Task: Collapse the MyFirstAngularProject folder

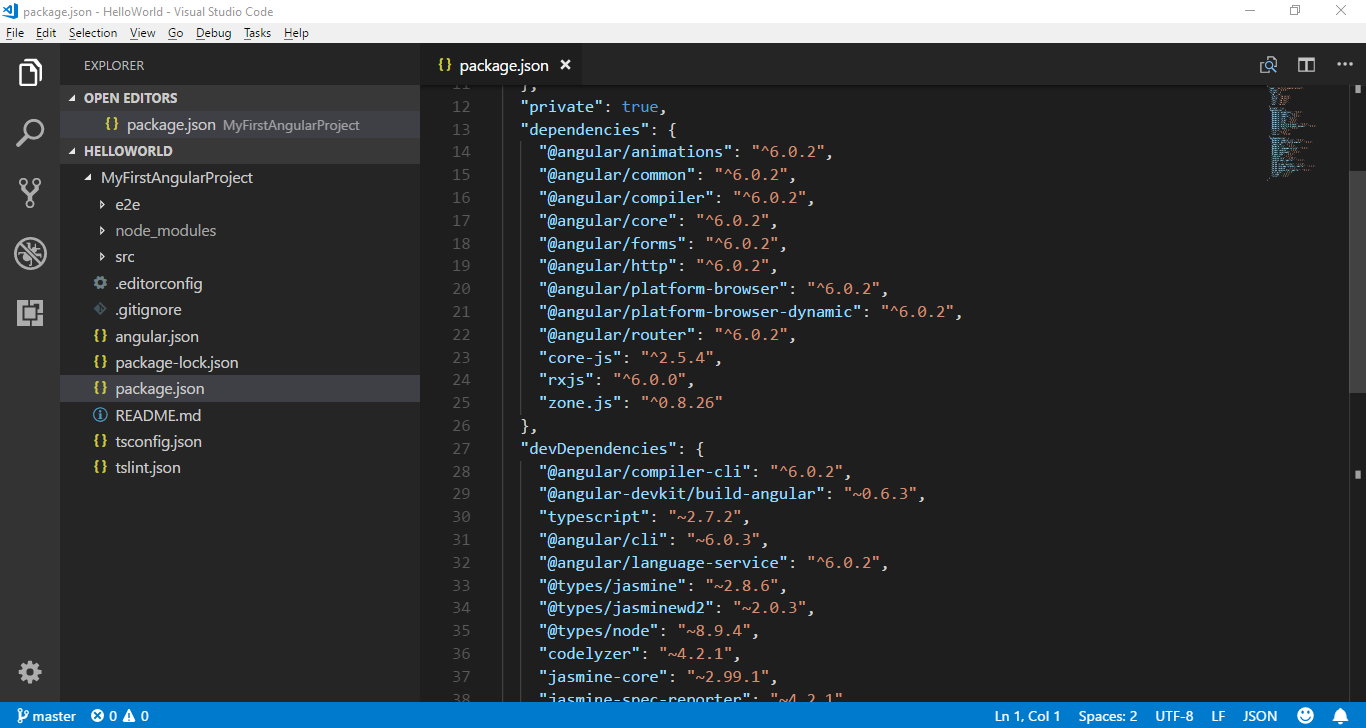Action: point(240,178)
